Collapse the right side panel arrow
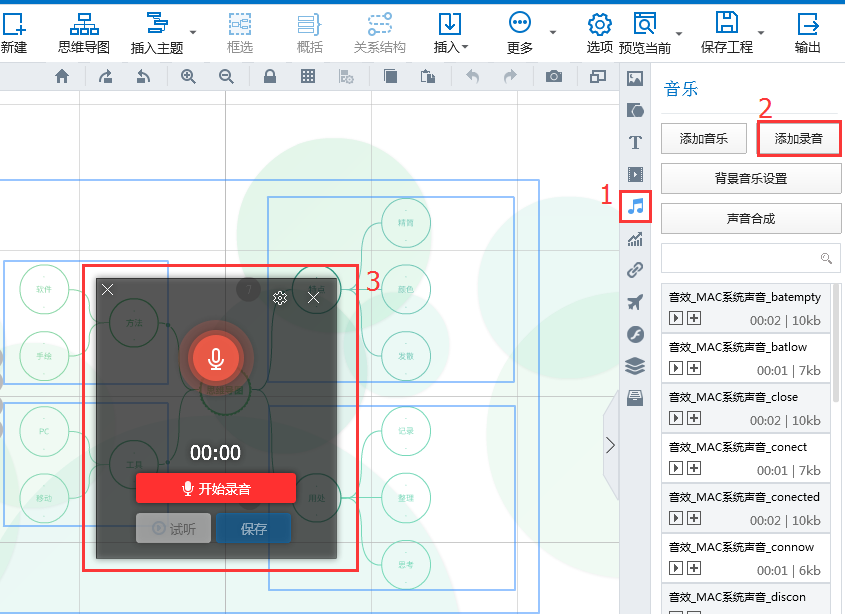 610,445
